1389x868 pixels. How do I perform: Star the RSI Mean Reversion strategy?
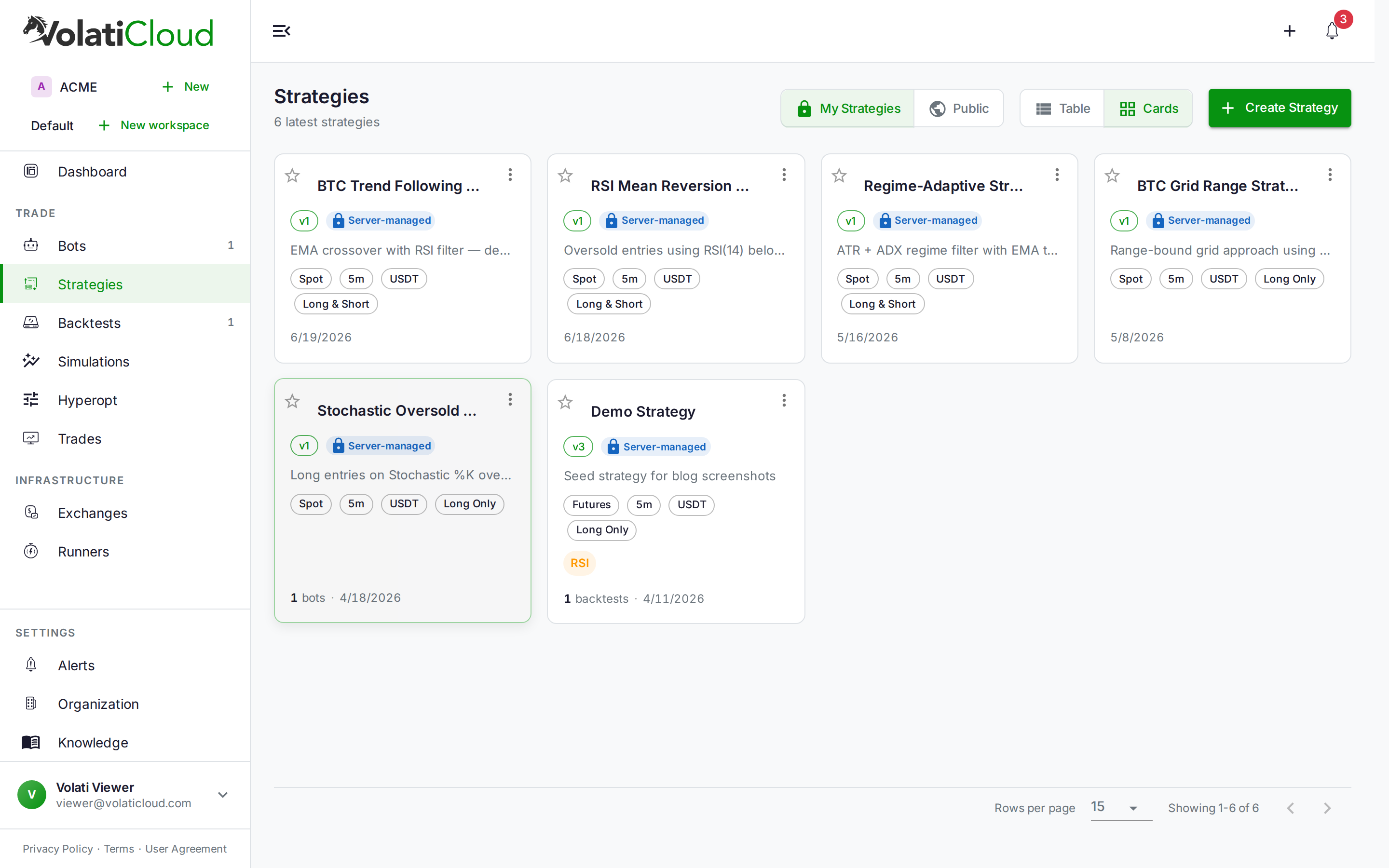coord(565,175)
